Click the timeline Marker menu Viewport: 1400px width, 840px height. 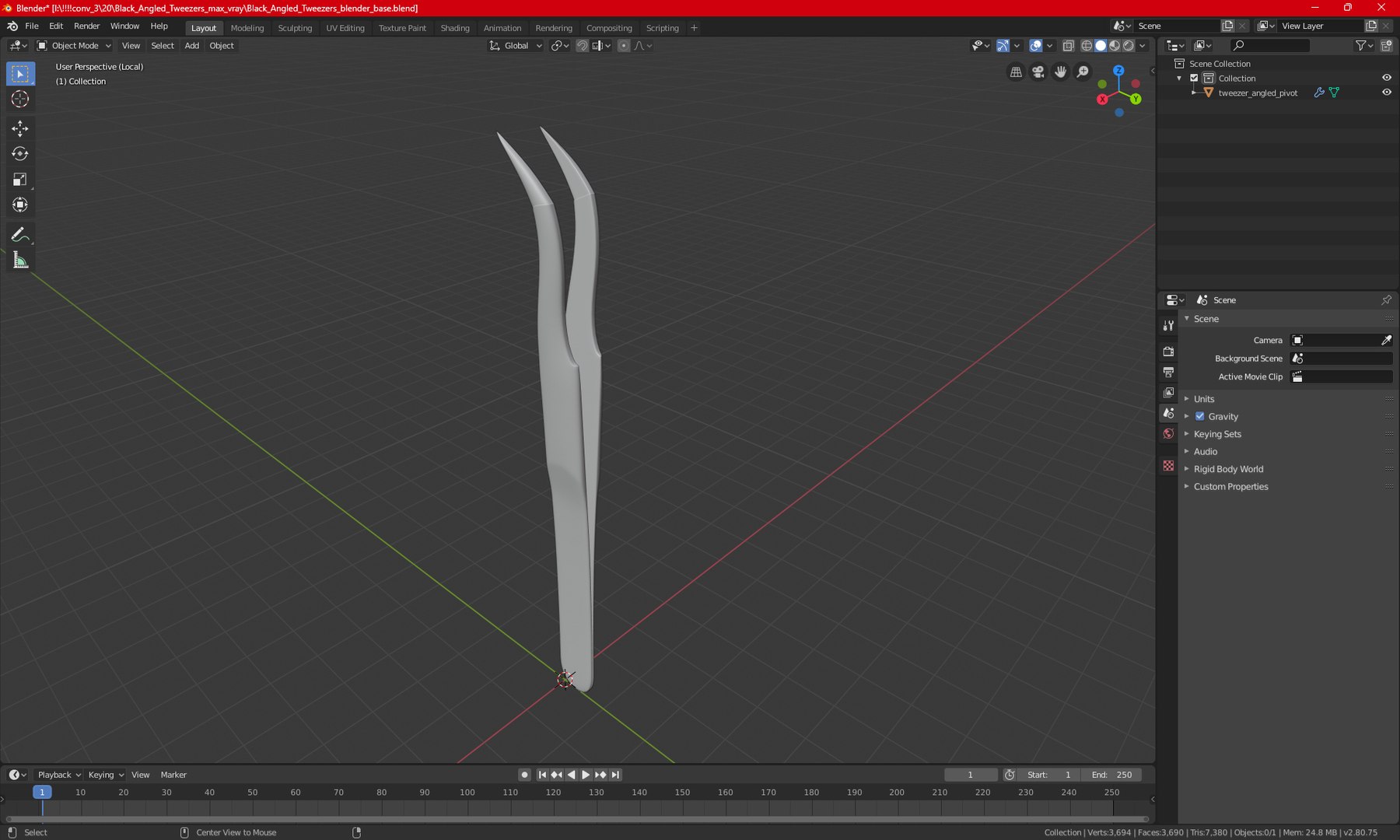[173, 775]
